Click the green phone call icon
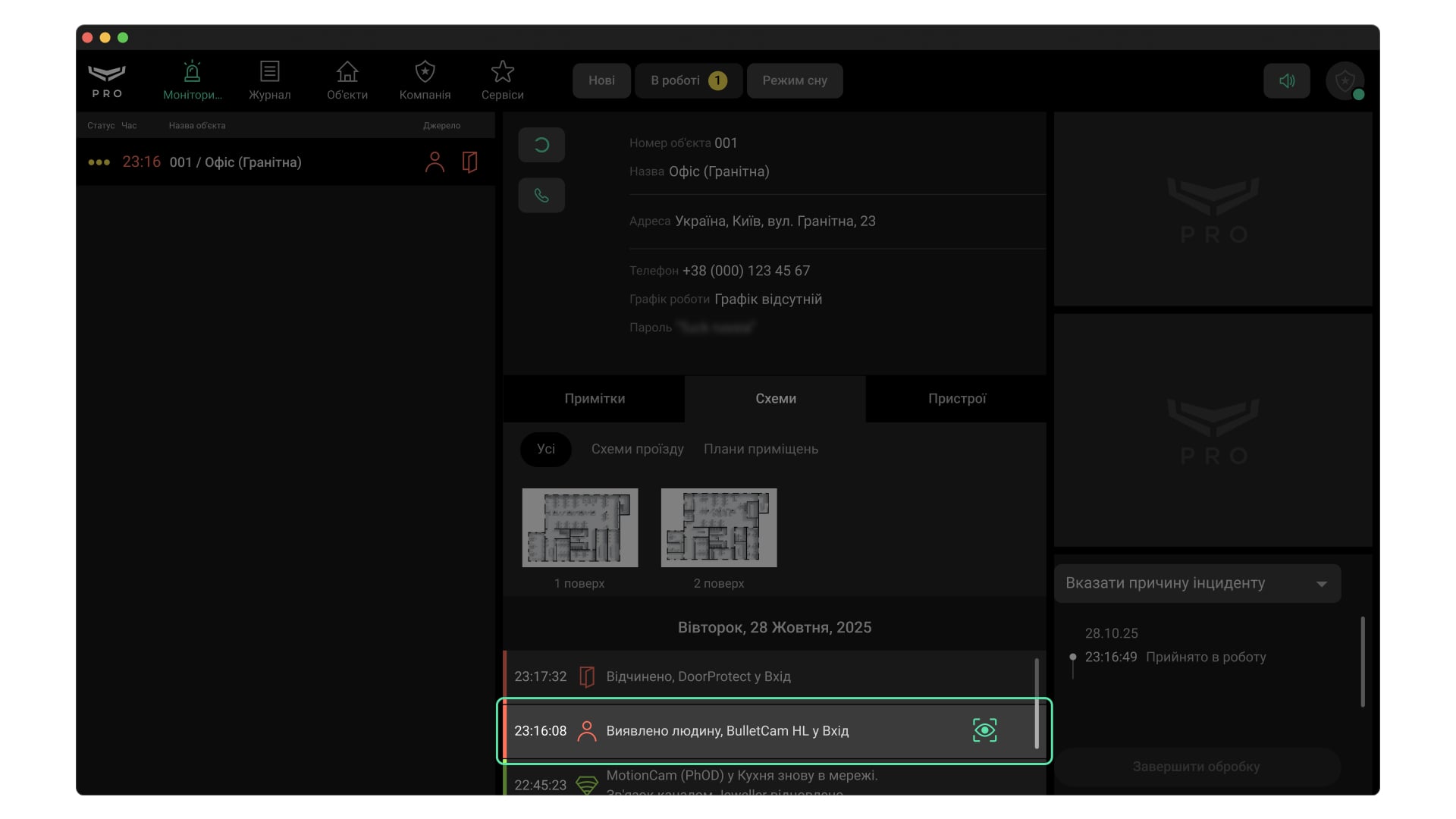The image size is (1456, 819). (541, 196)
